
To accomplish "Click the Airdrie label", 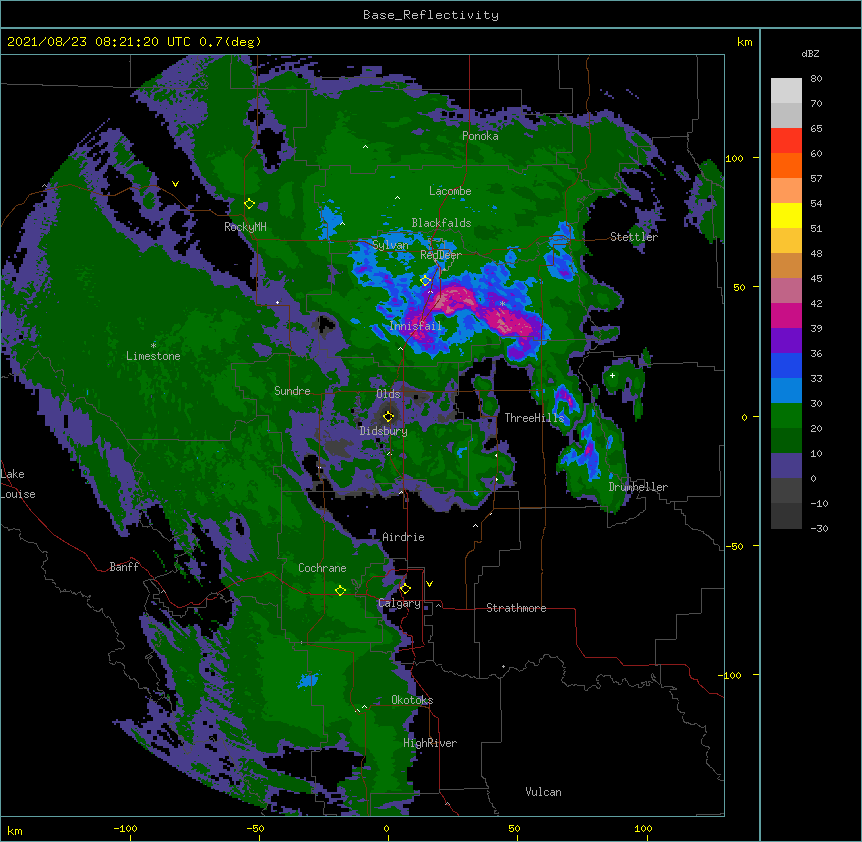I will click(404, 537).
